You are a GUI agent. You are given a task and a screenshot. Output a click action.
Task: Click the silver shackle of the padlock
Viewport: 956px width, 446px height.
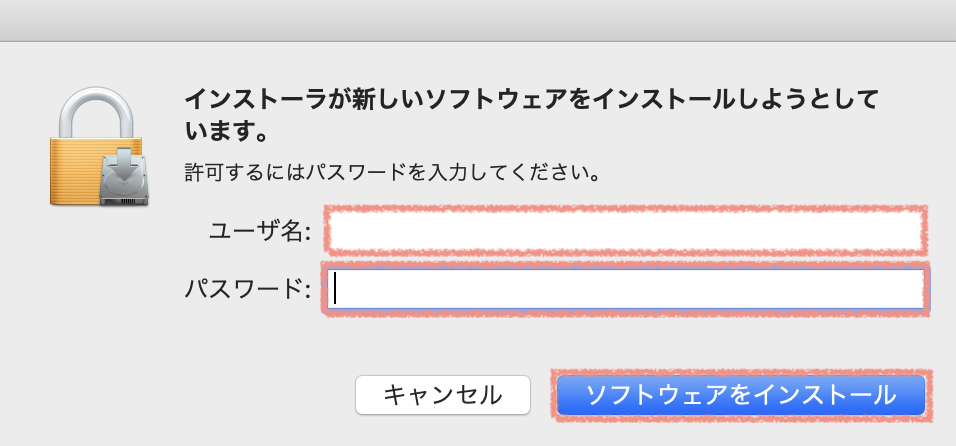tap(96, 113)
